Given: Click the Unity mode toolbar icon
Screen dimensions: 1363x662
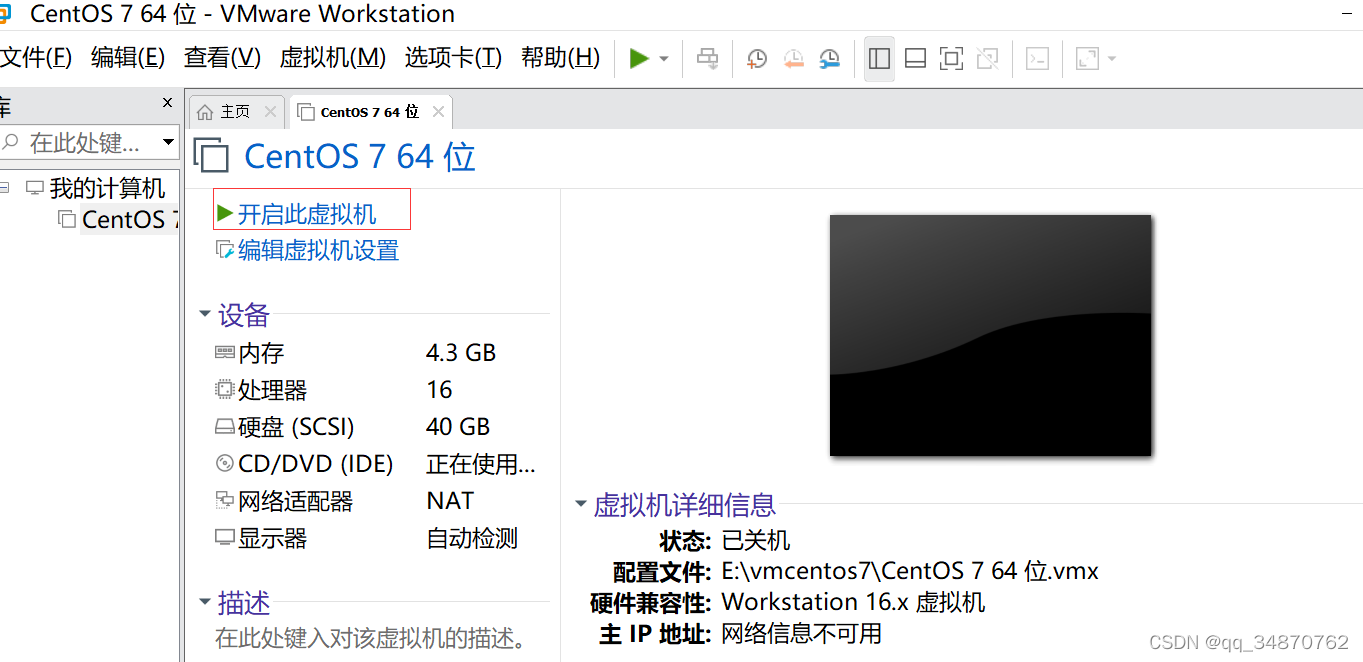Looking at the screenshot, I should [987, 59].
